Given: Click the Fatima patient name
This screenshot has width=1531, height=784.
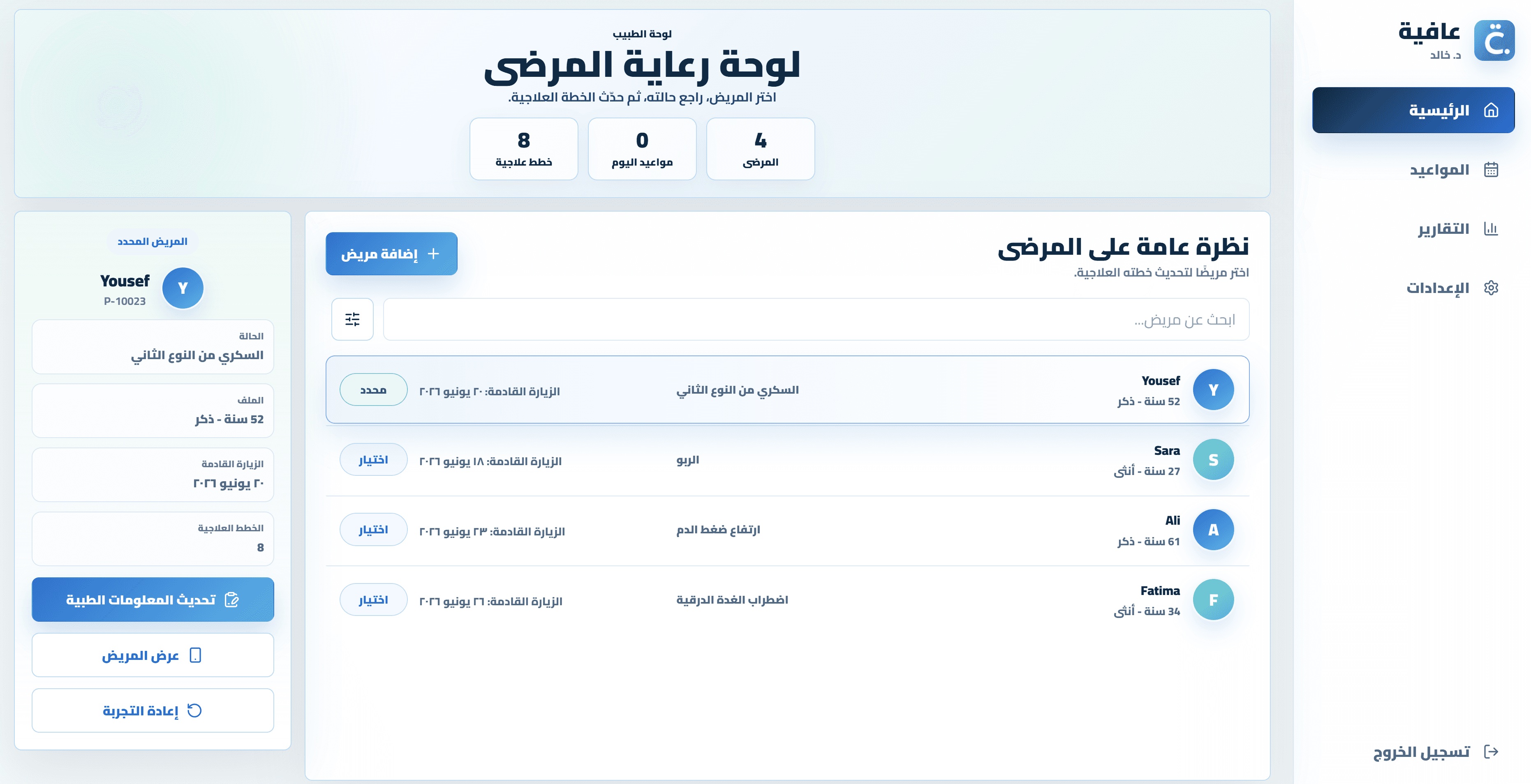Looking at the screenshot, I should tap(1159, 591).
